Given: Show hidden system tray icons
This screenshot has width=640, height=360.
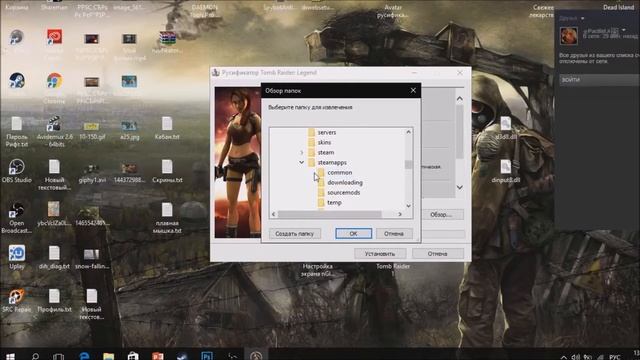Looking at the screenshot, I should (564, 357).
